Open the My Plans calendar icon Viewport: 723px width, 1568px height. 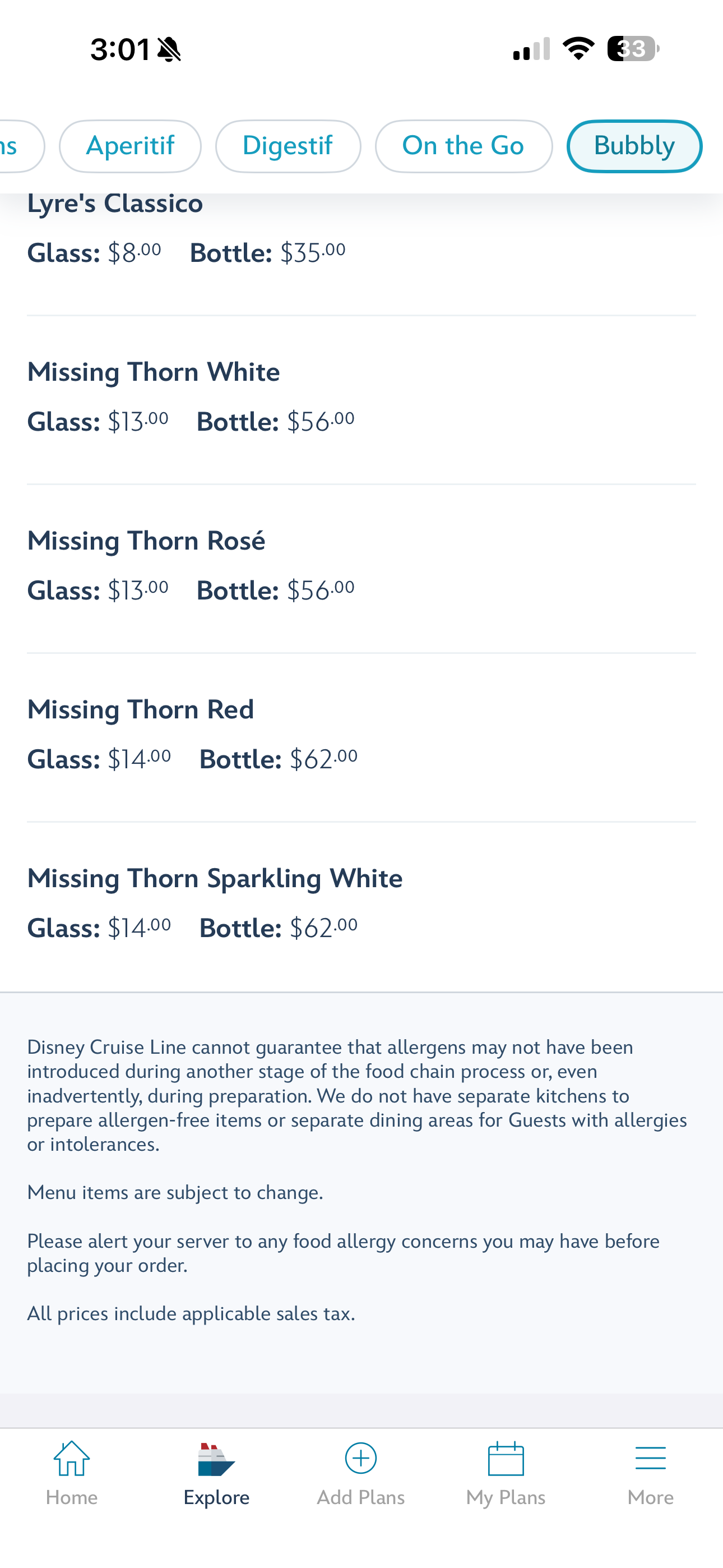coord(506,1459)
